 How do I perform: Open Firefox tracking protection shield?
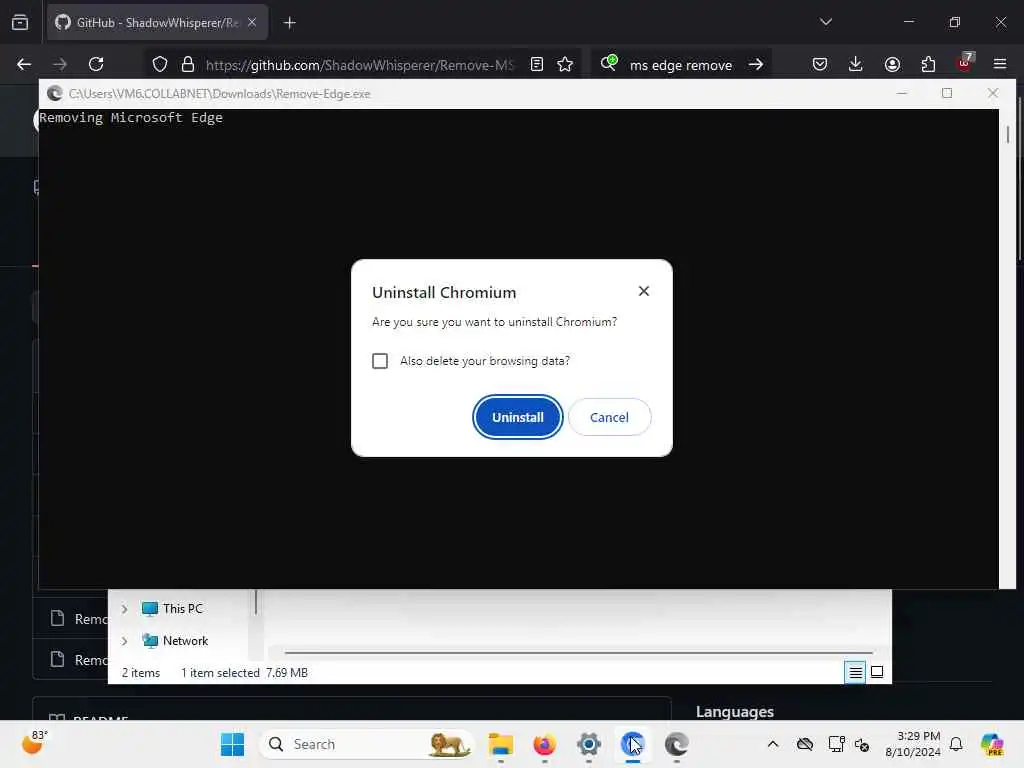click(x=160, y=64)
